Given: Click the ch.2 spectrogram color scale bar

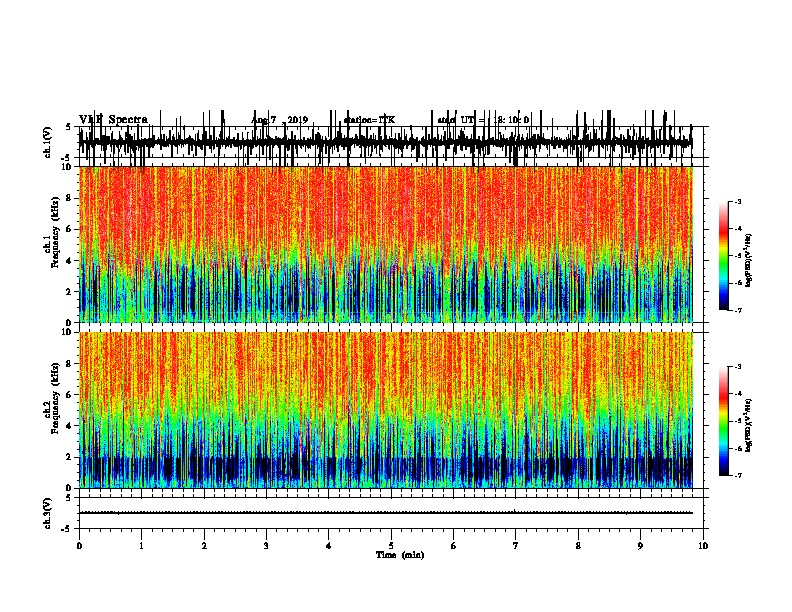Looking at the screenshot, I should 723,421.
